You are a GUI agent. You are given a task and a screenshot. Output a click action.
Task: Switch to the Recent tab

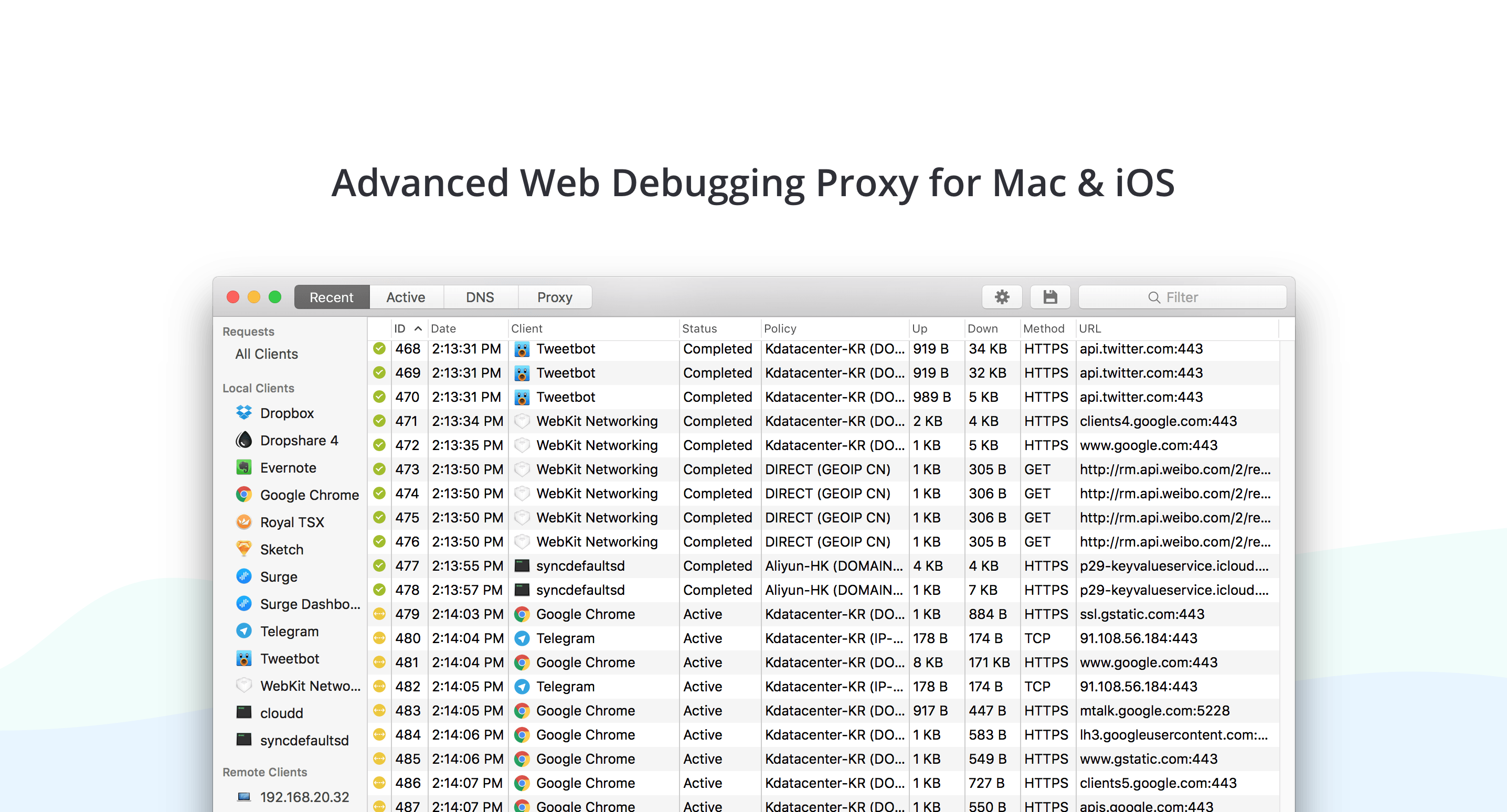[x=332, y=297]
